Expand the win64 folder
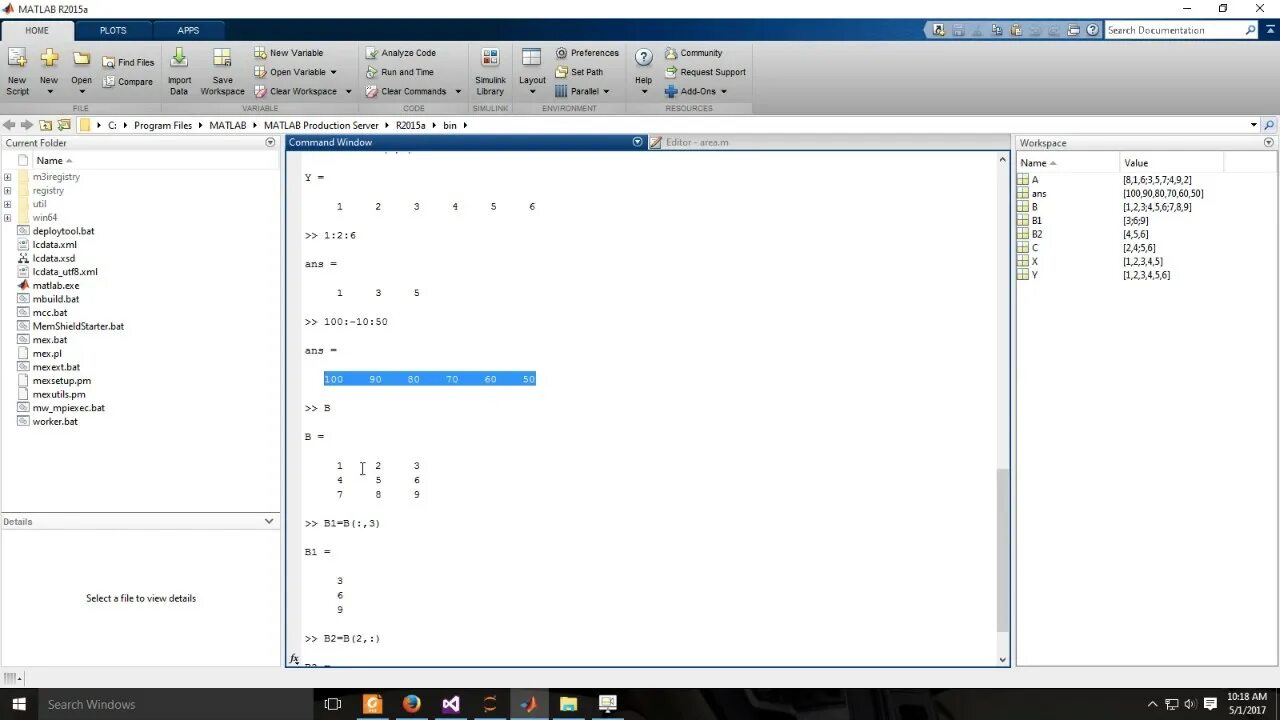1280x720 pixels. click(8, 217)
